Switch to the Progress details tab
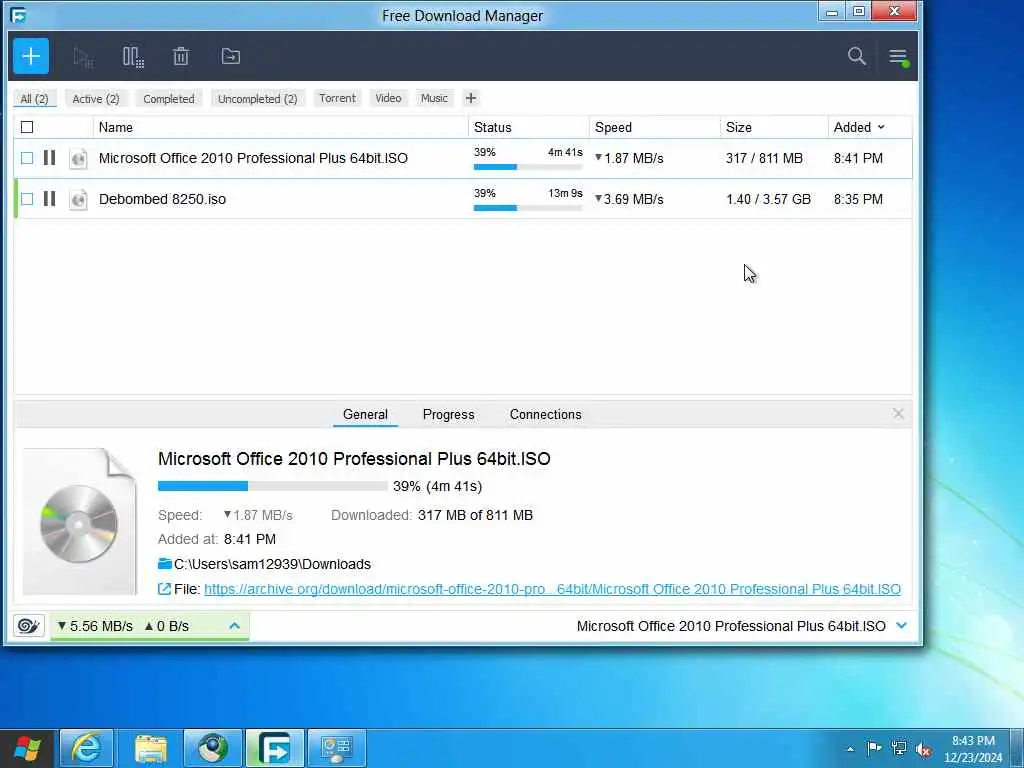This screenshot has width=1024, height=768. point(449,414)
